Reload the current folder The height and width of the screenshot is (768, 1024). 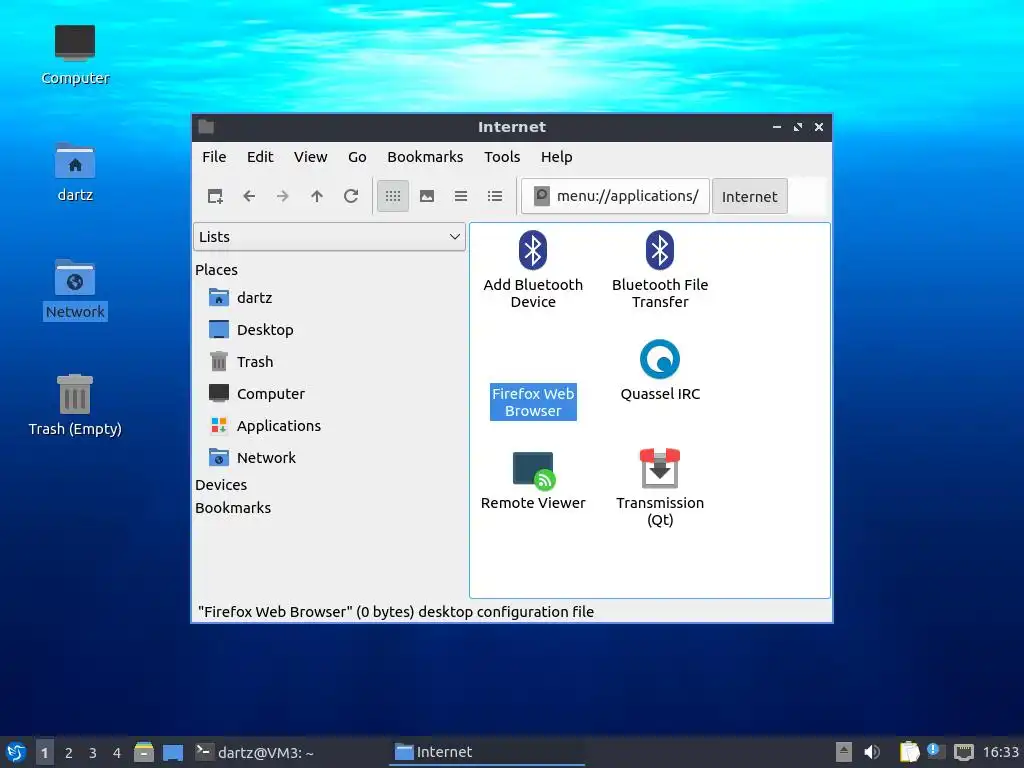click(x=351, y=196)
